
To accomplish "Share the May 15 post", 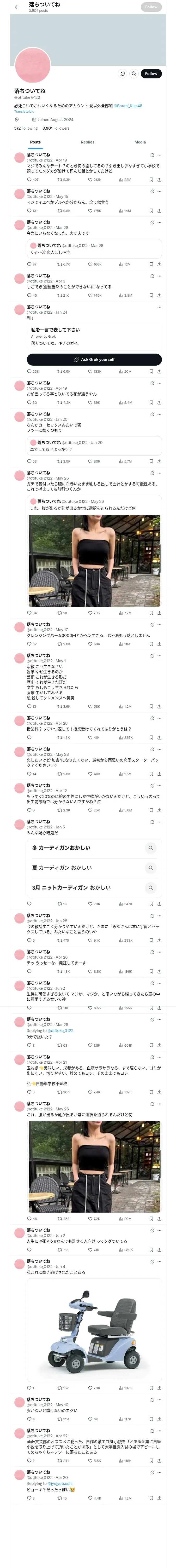I will point(159,211).
